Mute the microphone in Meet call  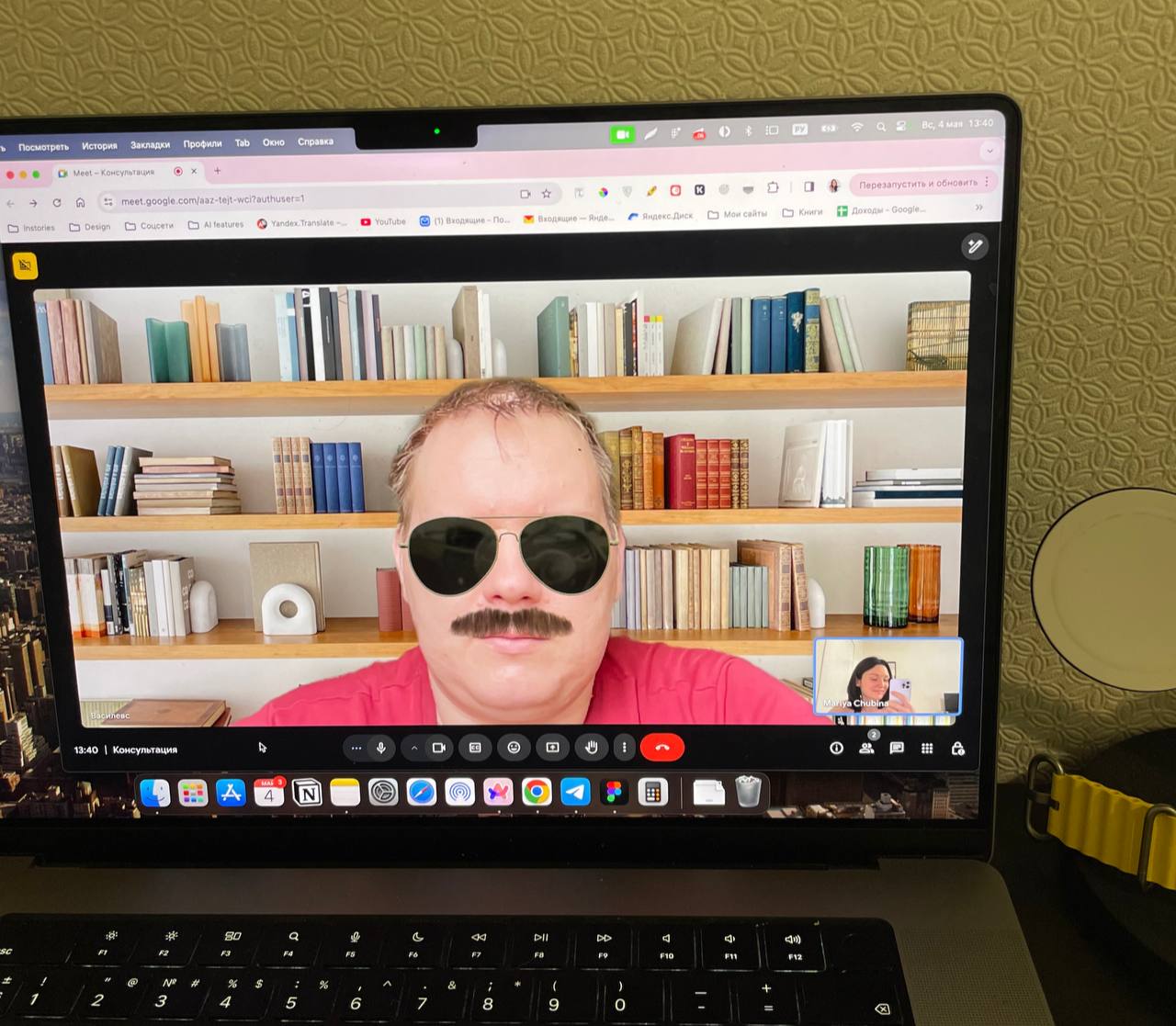[381, 748]
